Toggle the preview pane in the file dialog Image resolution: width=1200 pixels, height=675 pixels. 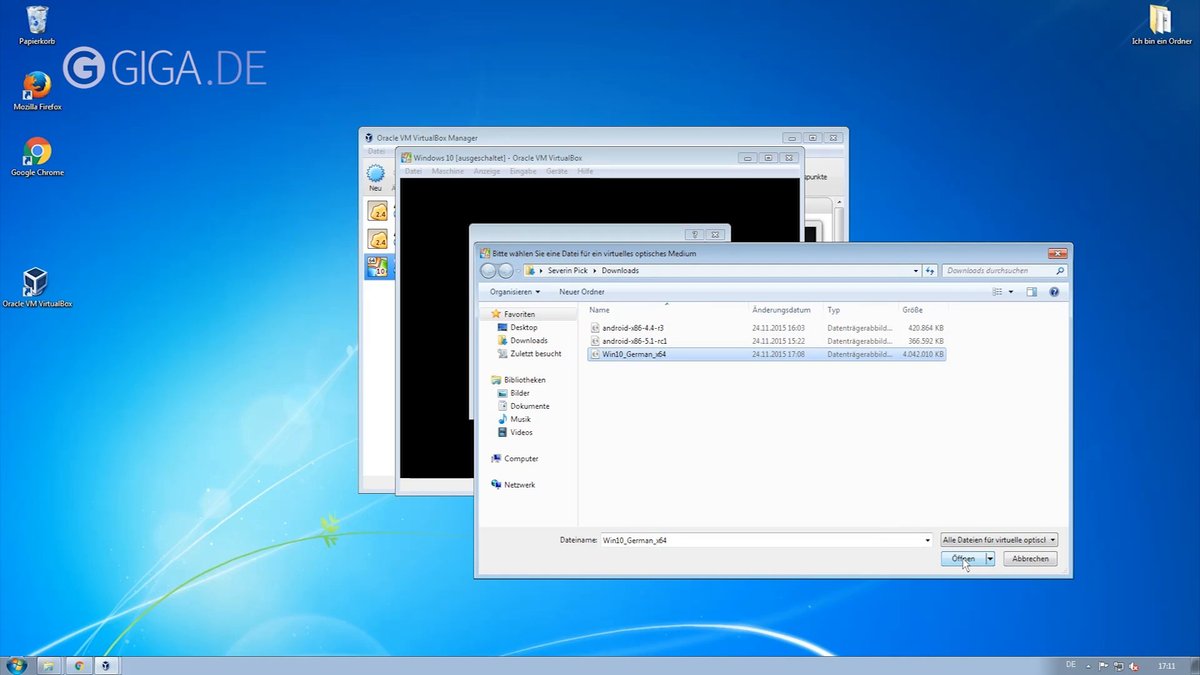point(1033,291)
